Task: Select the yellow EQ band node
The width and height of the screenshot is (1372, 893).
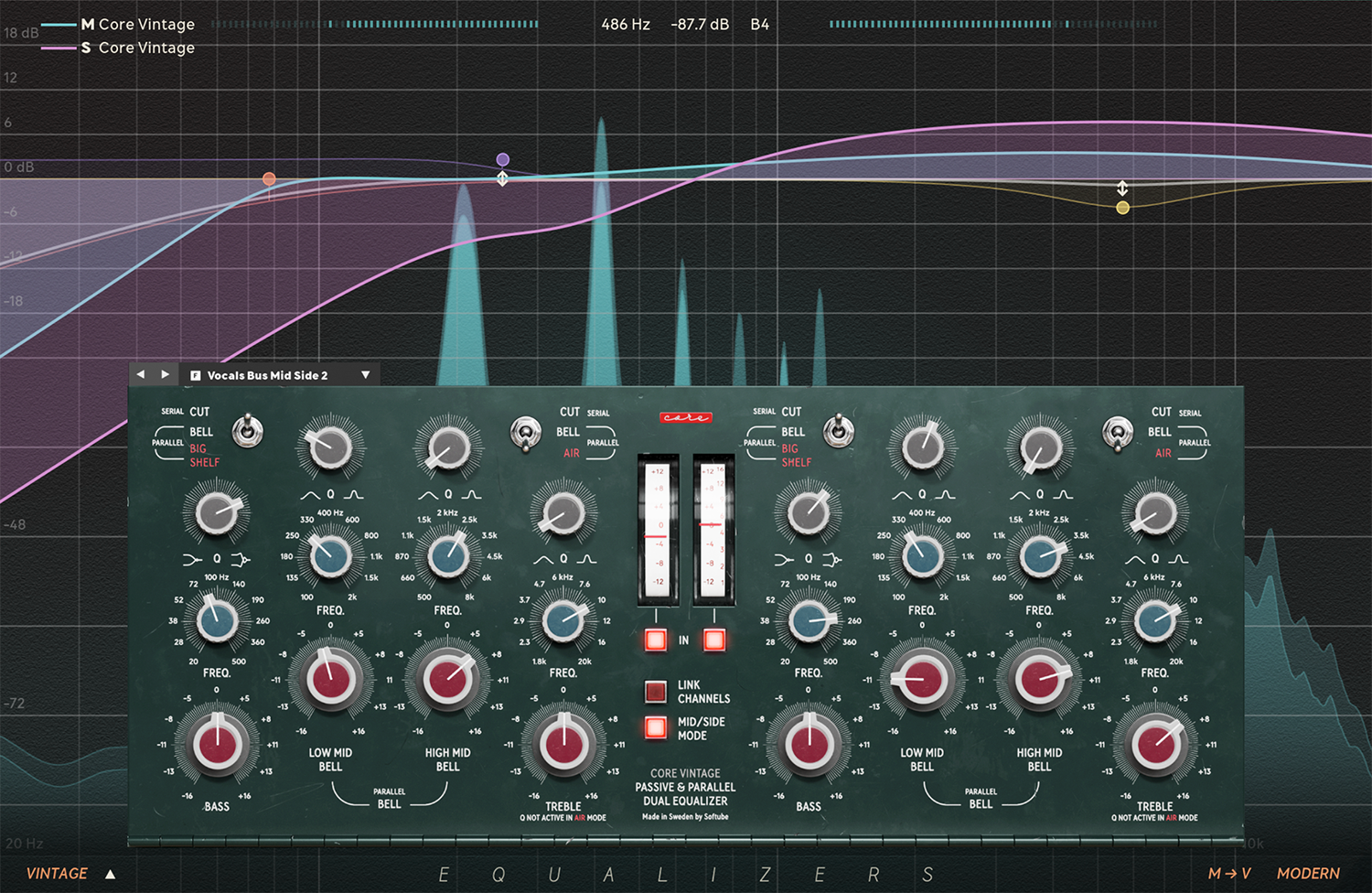Action: [1122, 208]
